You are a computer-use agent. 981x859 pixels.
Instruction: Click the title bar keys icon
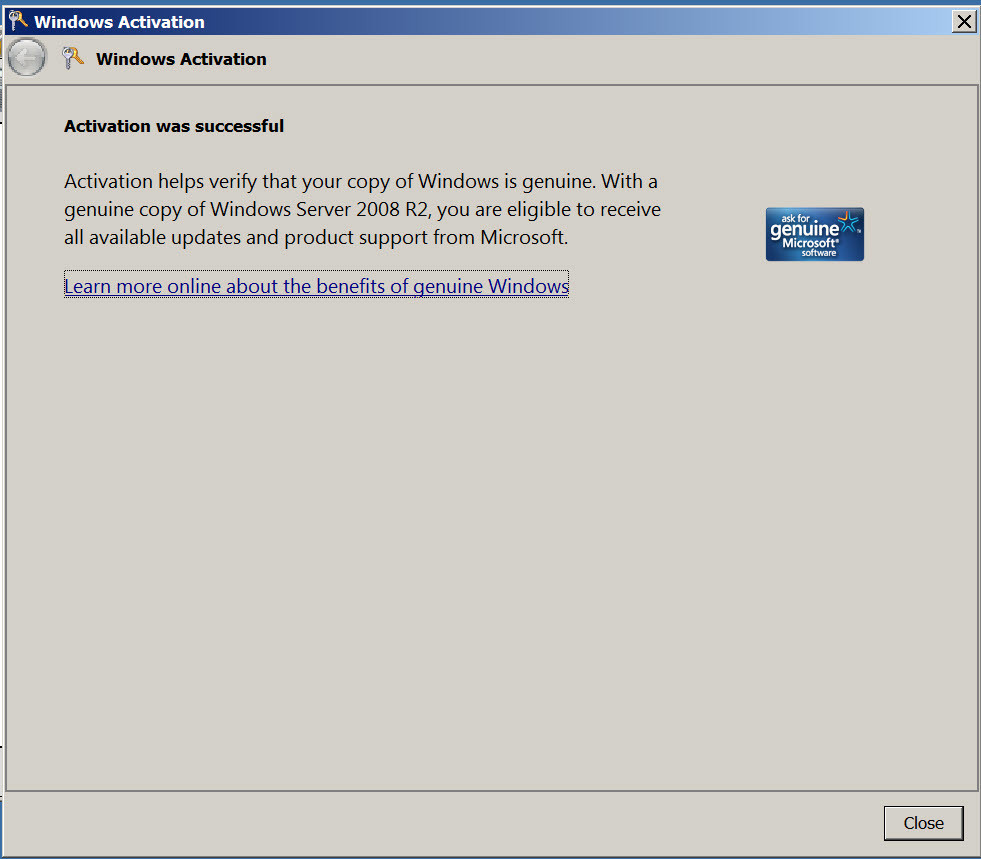click(18, 21)
